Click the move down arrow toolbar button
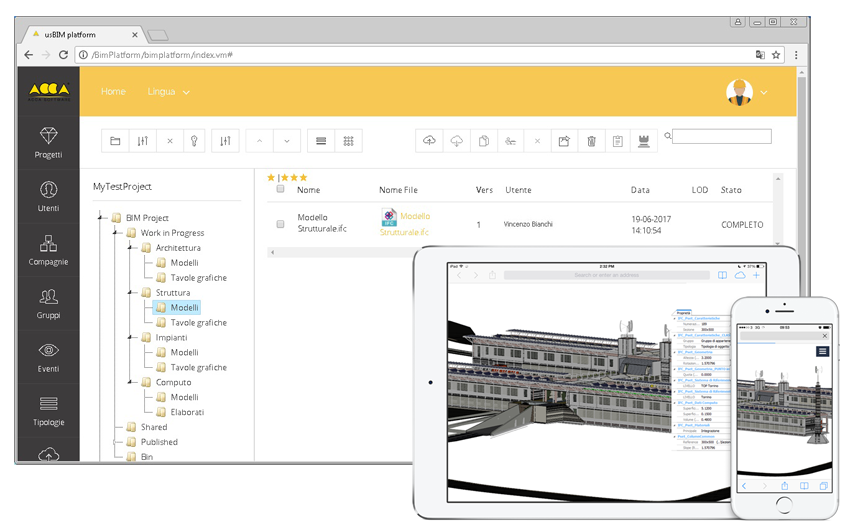This screenshot has height=529, width=850. 287,141
